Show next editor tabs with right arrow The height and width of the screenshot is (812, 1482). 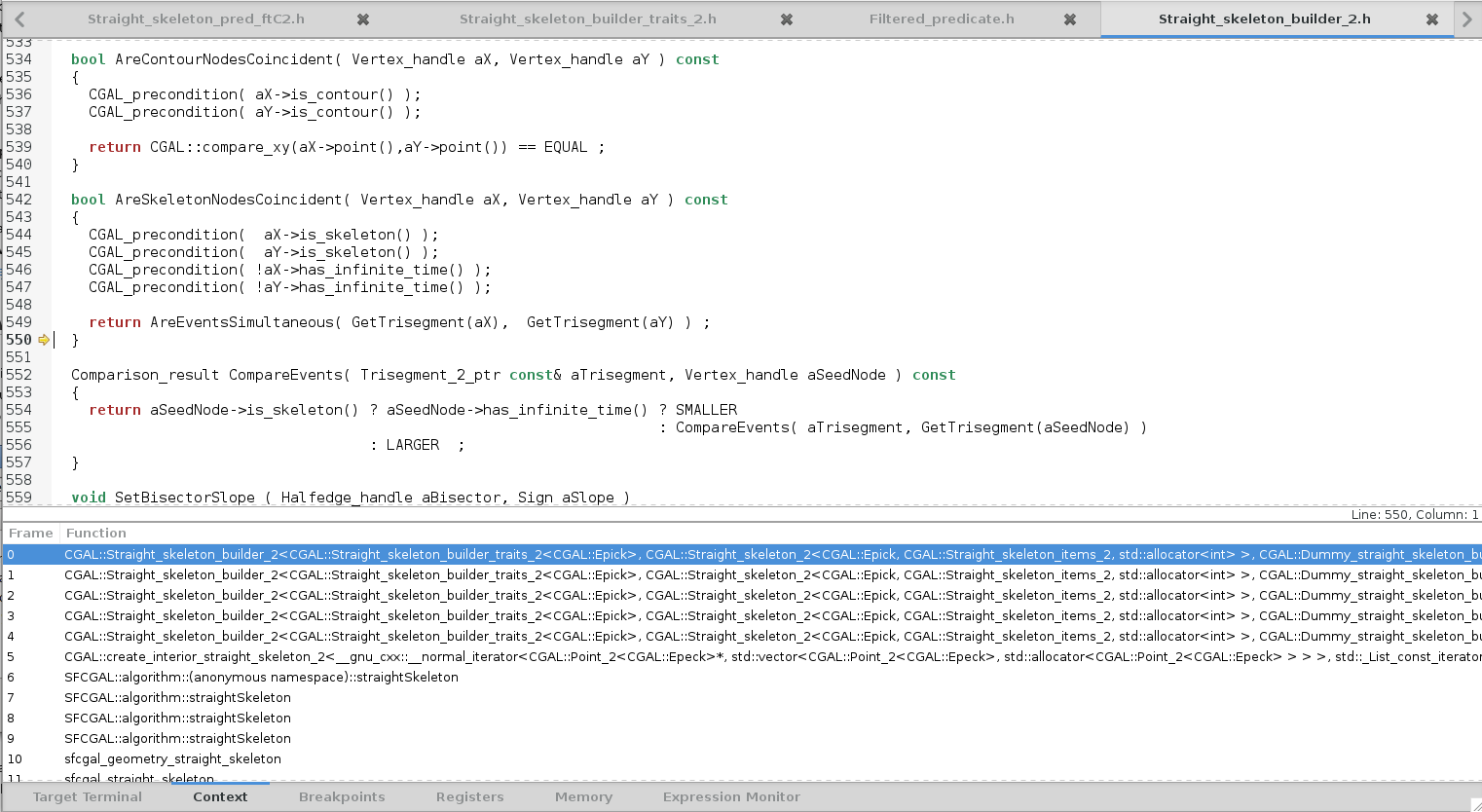tap(1467, 19)
